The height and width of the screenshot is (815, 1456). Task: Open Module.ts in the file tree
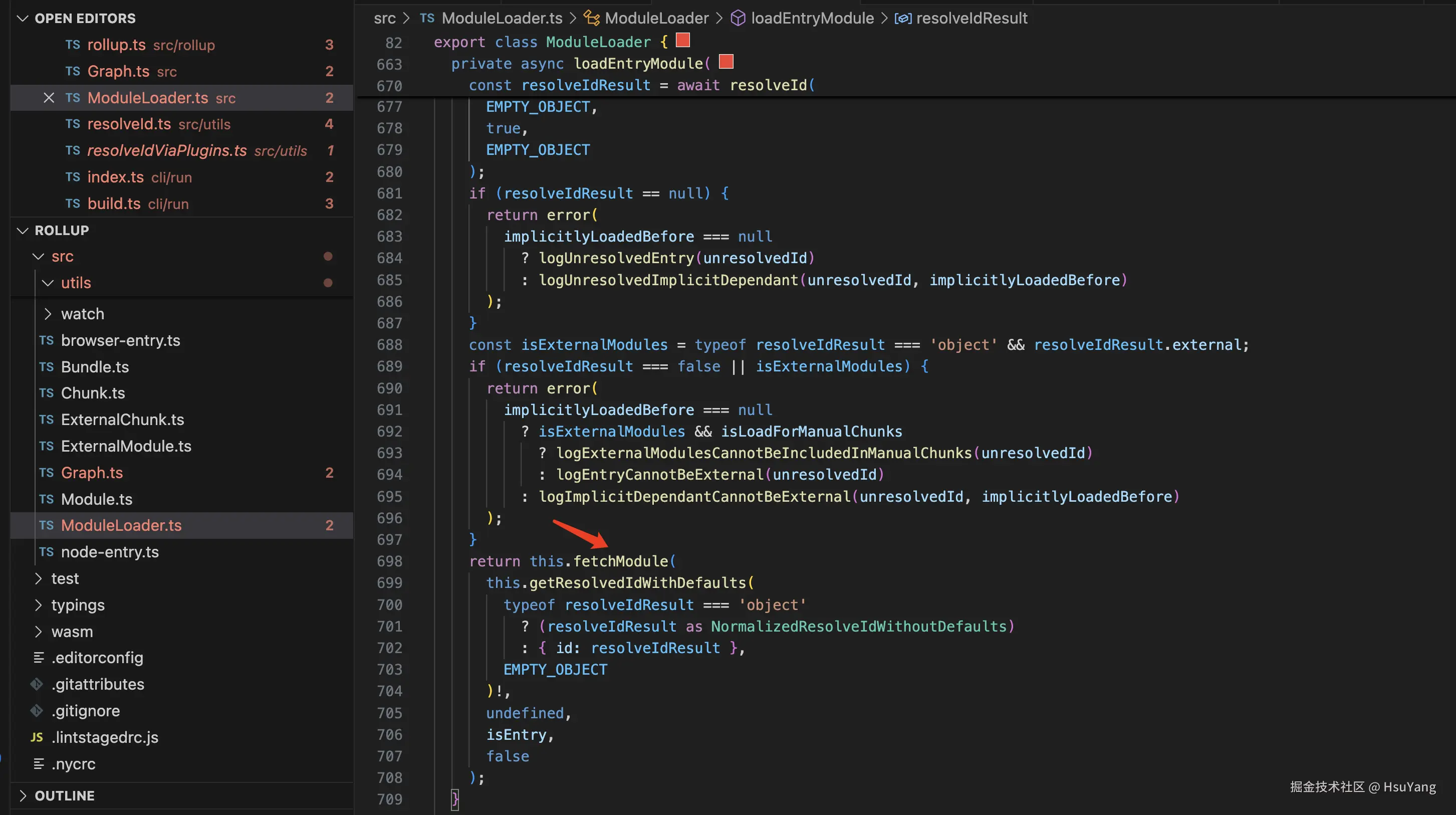97,499
